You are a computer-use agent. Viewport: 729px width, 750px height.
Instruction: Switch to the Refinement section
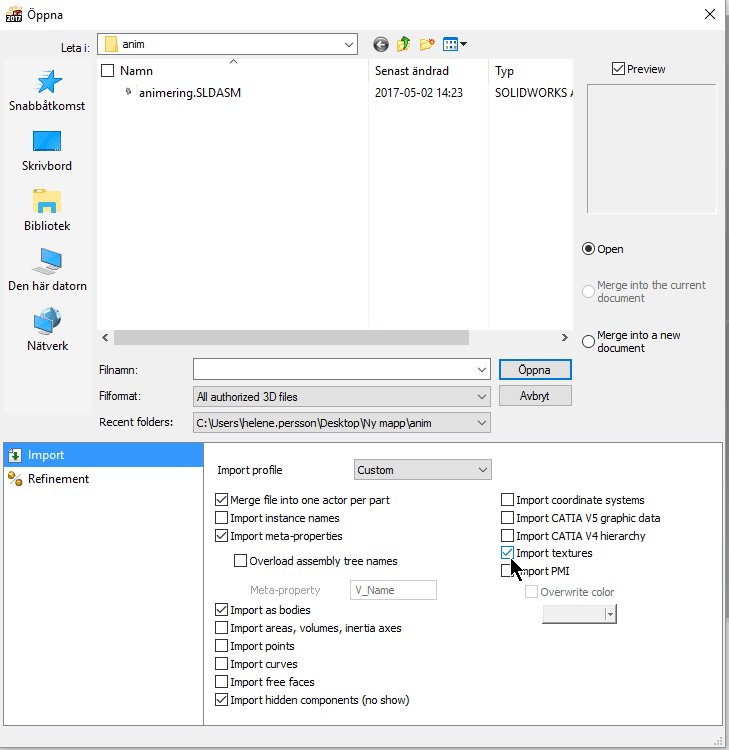pyautogui.click(x=58, y=479)
